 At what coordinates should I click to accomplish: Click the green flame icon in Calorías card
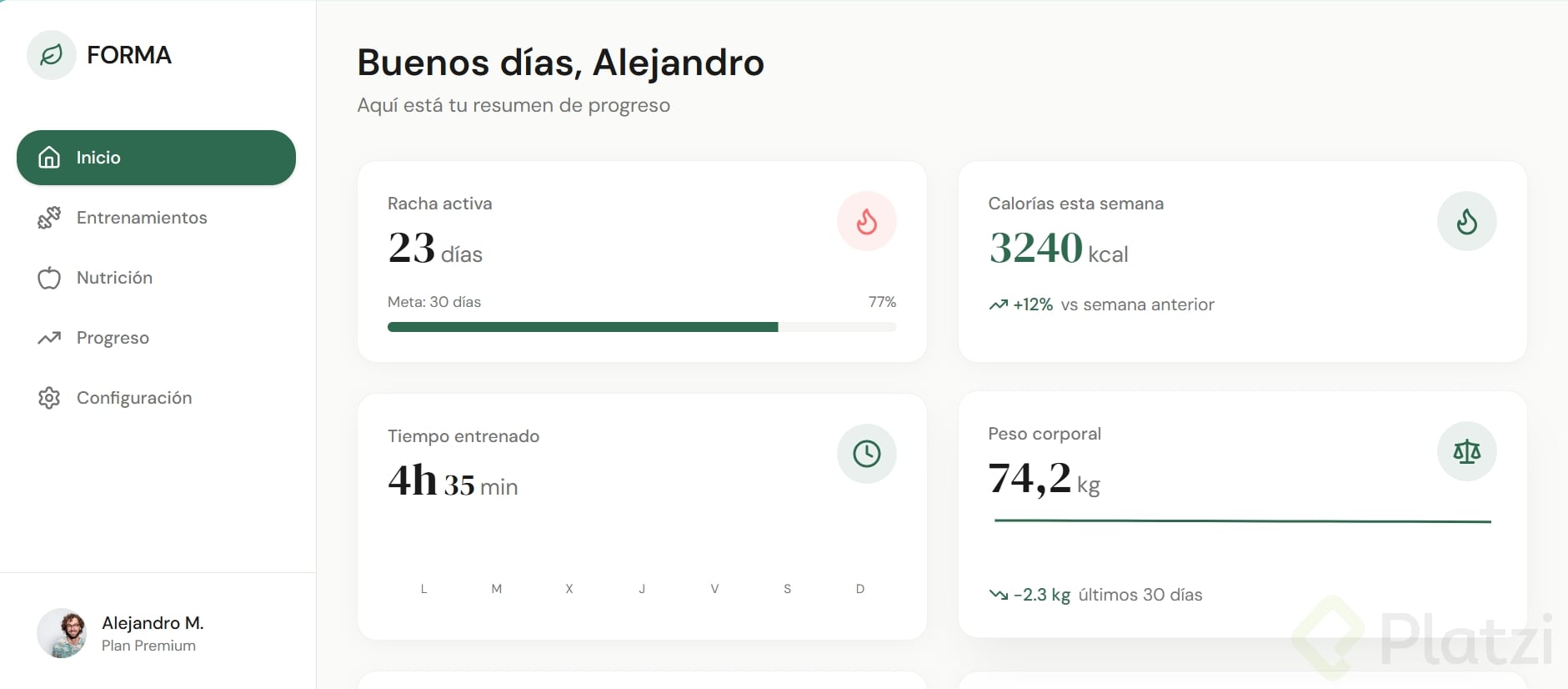pos(1466,221)
